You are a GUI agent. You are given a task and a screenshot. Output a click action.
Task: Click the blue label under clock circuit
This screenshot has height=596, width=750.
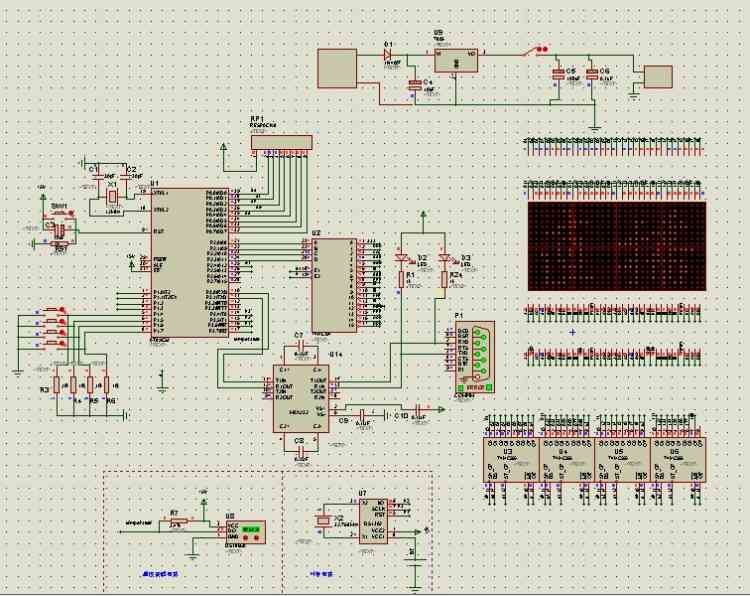321,574
